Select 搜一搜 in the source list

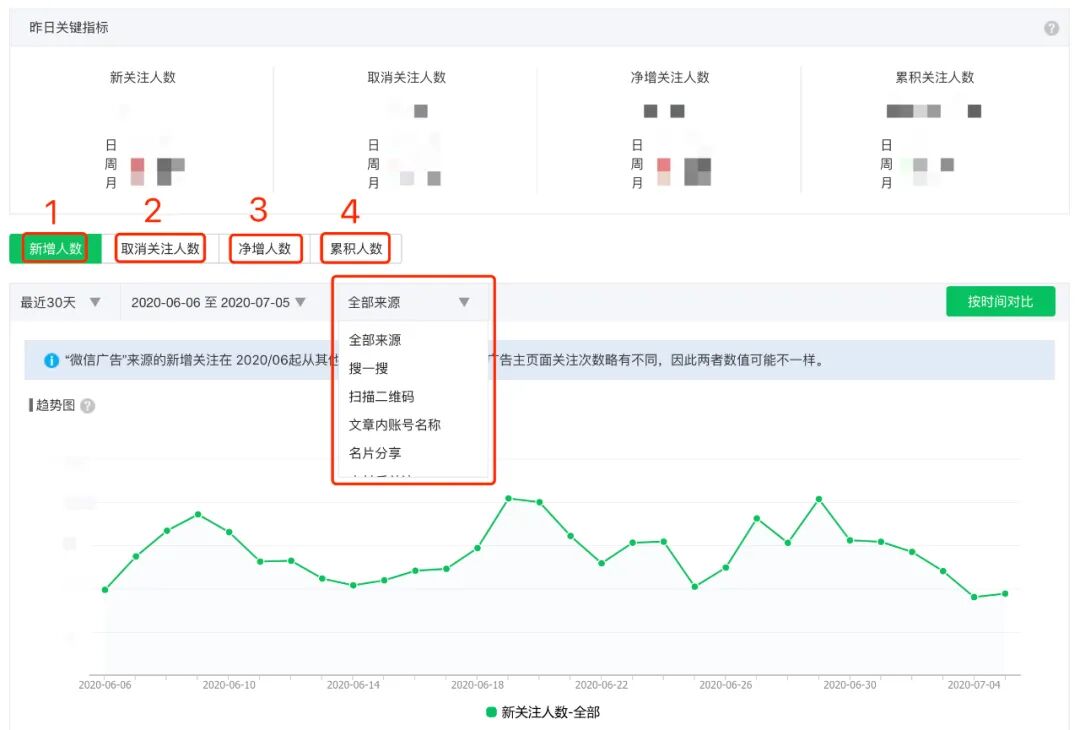click(x=368, y=368)
